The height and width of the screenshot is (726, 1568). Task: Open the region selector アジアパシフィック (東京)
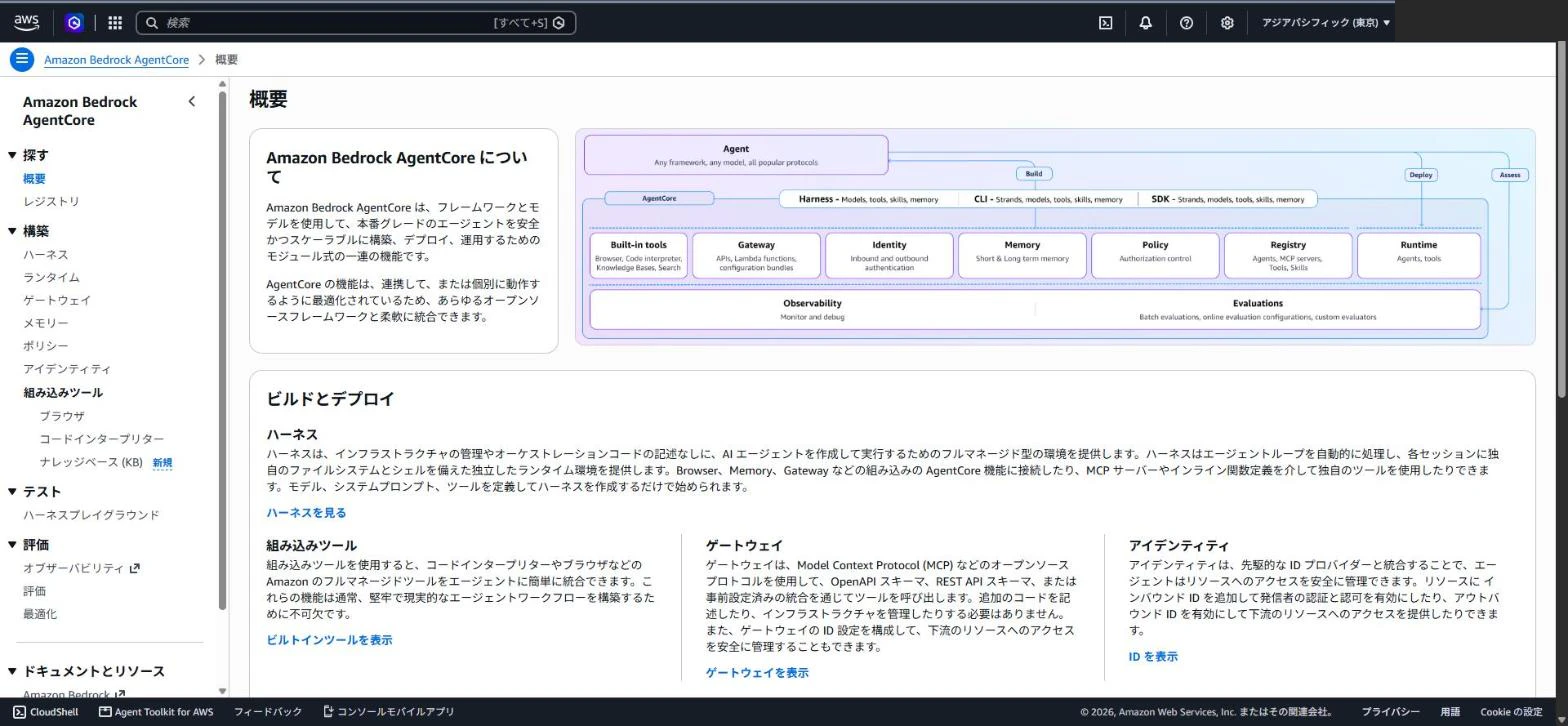click(1325, 22)
